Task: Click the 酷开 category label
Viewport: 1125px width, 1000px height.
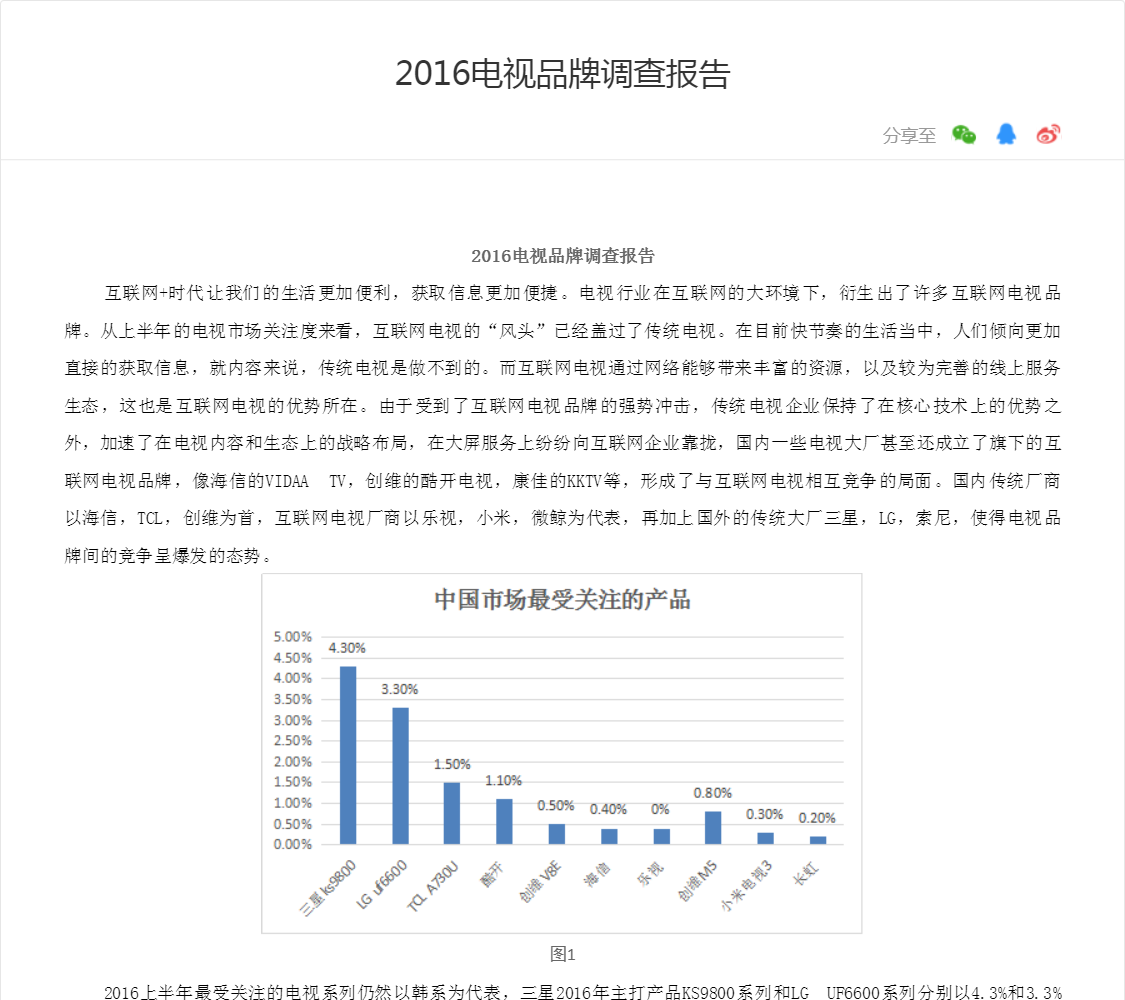Action: click(x=492, y=874)
